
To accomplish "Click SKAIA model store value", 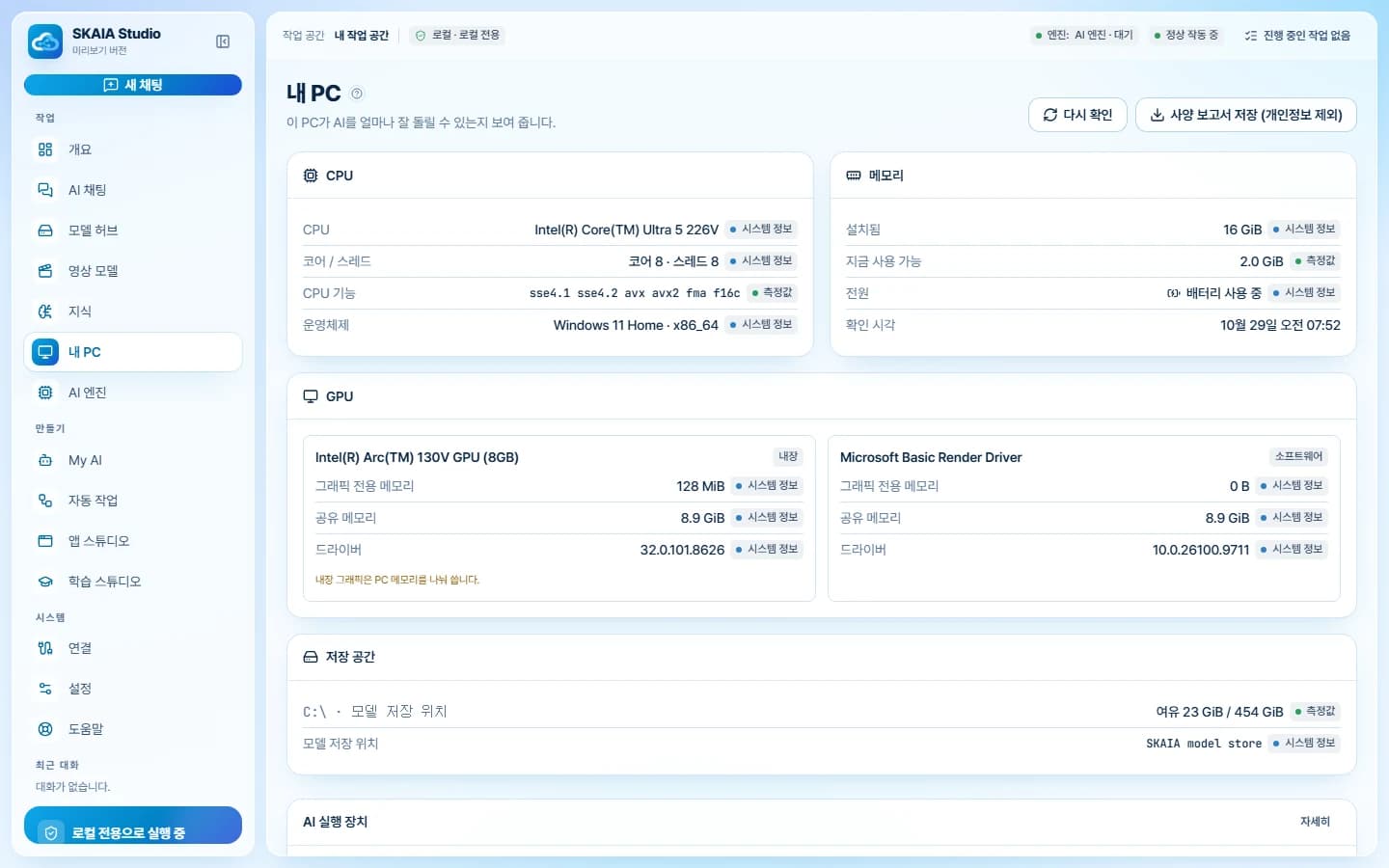I will (x=1204, y=744).
